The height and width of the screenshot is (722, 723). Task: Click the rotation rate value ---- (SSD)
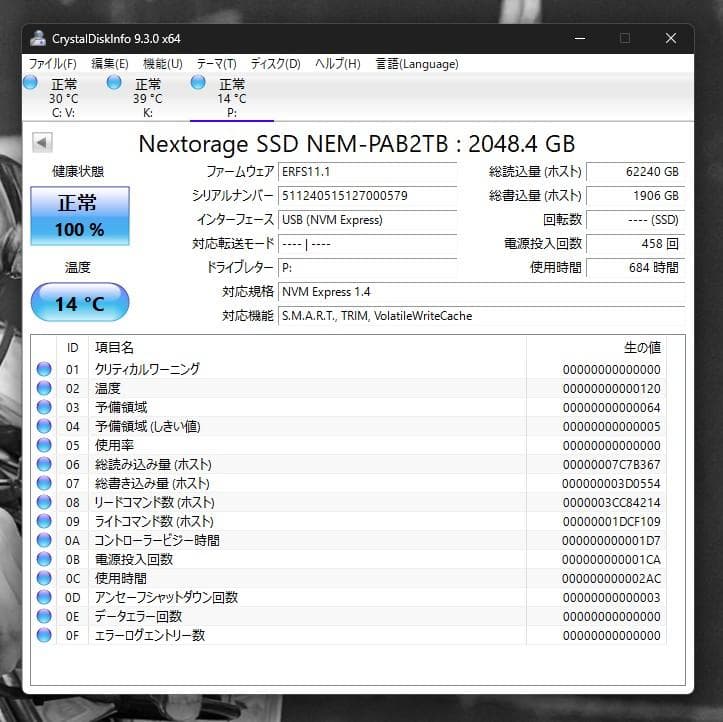(635, 220)
